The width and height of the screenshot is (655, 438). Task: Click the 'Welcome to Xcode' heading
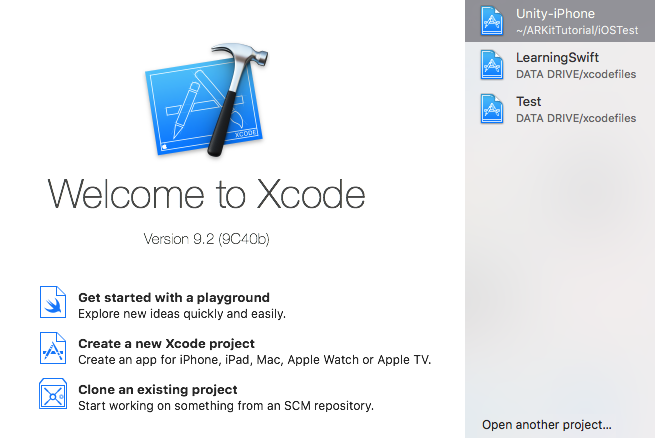click(208, 193)
